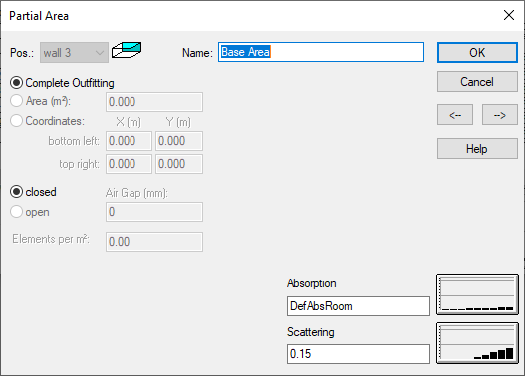Image resolution: width=525 pixels, height=376 pixels.
Task: Click the Cancel button
Action: point(477,82)
